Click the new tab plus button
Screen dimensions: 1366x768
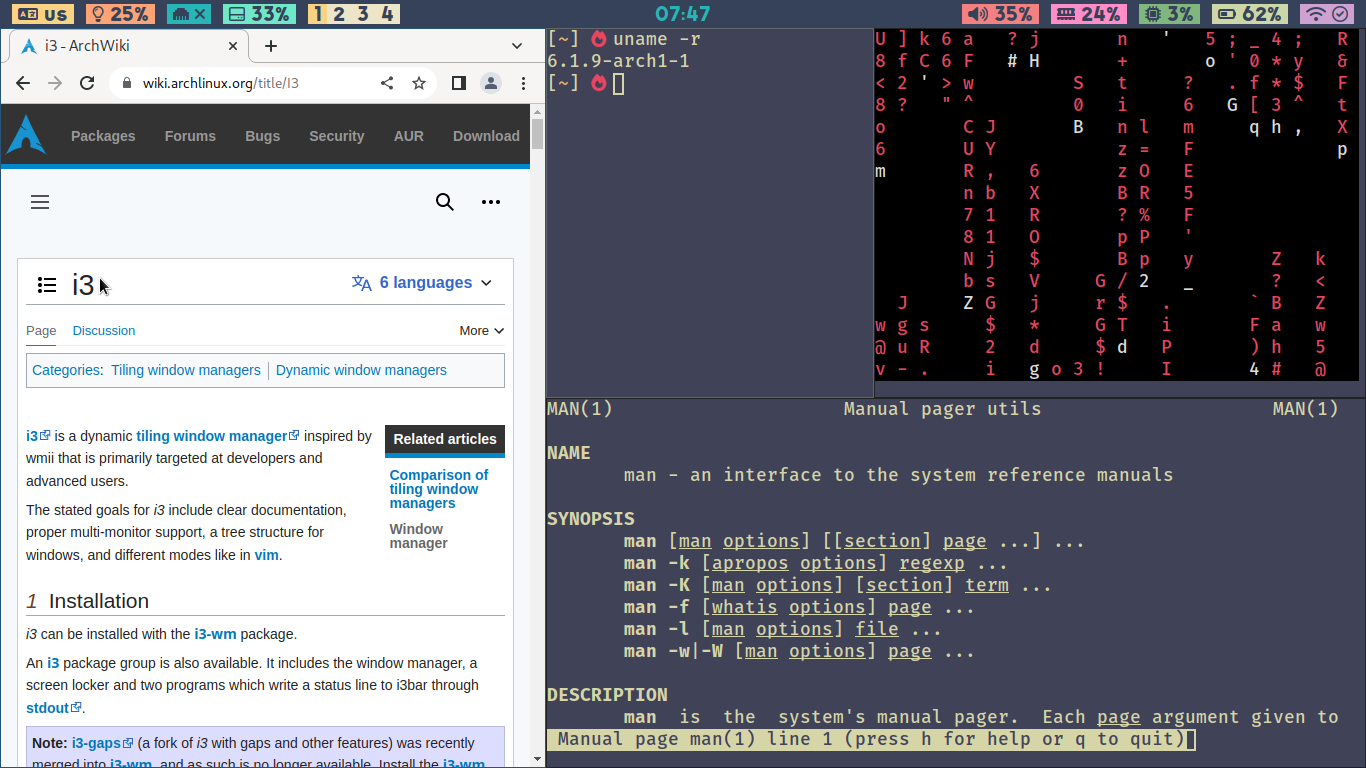click(270, 46)
